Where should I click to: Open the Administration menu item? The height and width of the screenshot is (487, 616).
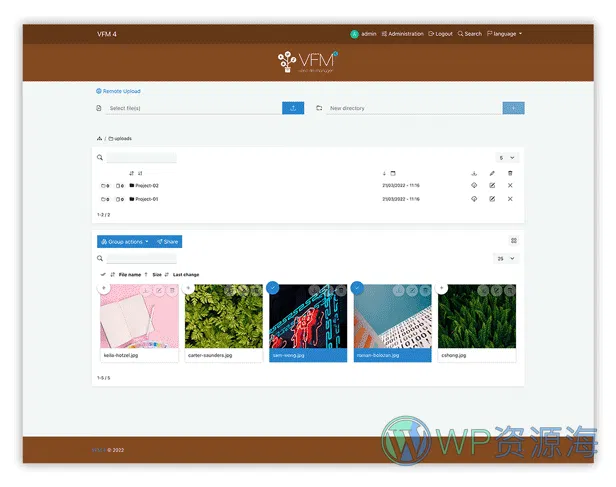pos(403,34)
